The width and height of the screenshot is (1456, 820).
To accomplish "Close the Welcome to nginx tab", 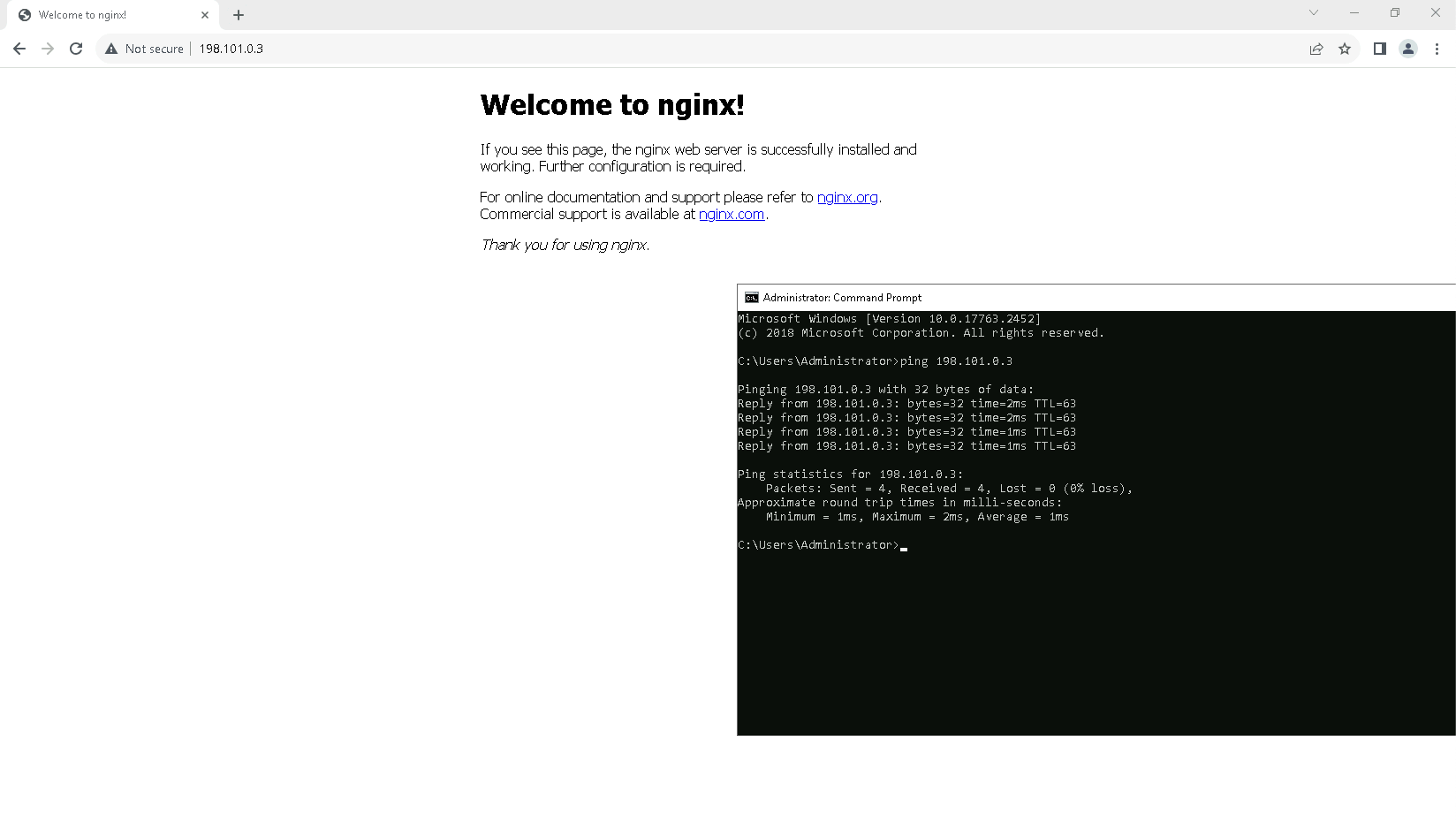I will [x=205, y=15].
